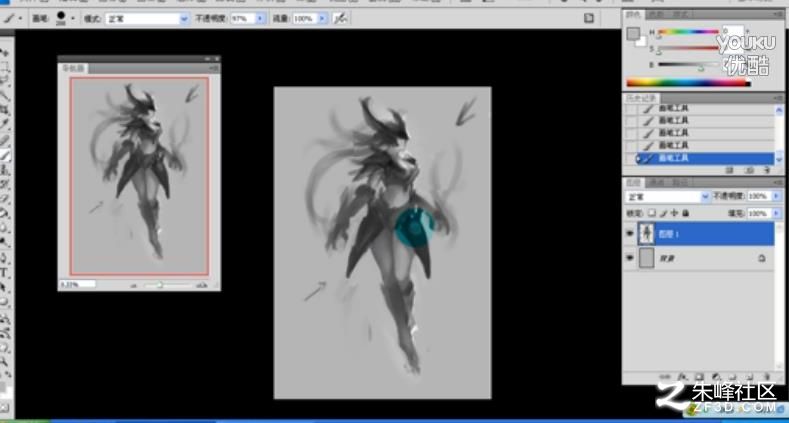The height and width of the screenshot is (423, 789).
Task: Click the Background layer thumbnail
Action: 646,258
